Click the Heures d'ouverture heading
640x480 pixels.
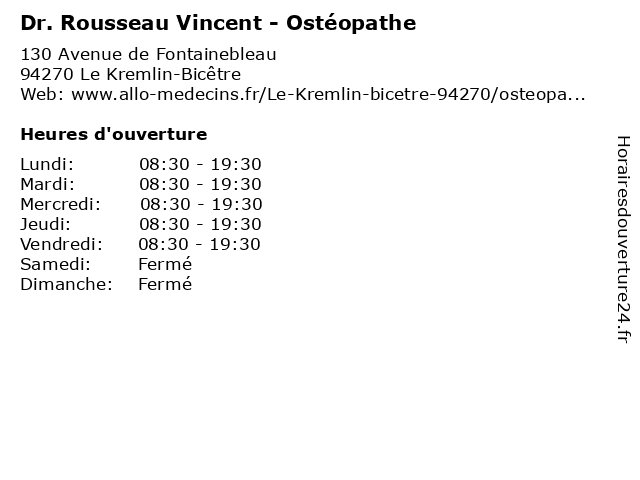pos(114,134)
